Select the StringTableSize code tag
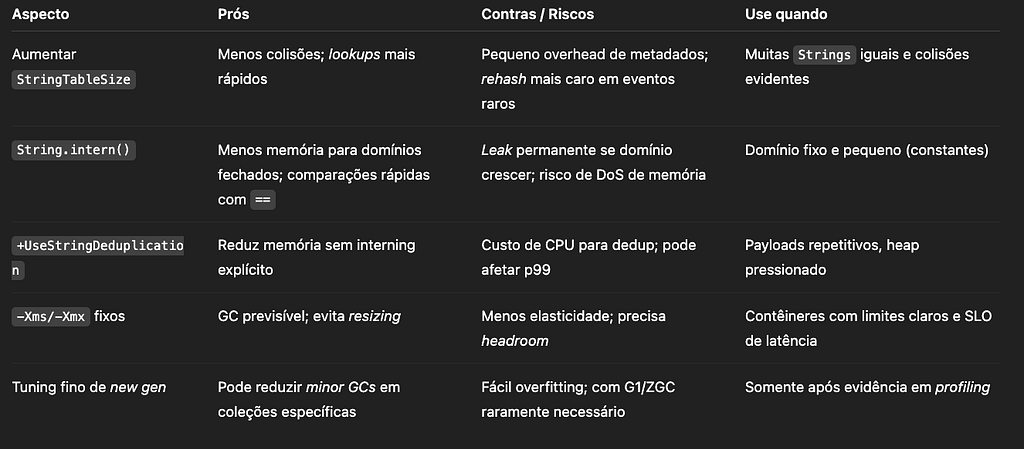This screenshot has width=1024, height=449. click(x=74, y=80)
